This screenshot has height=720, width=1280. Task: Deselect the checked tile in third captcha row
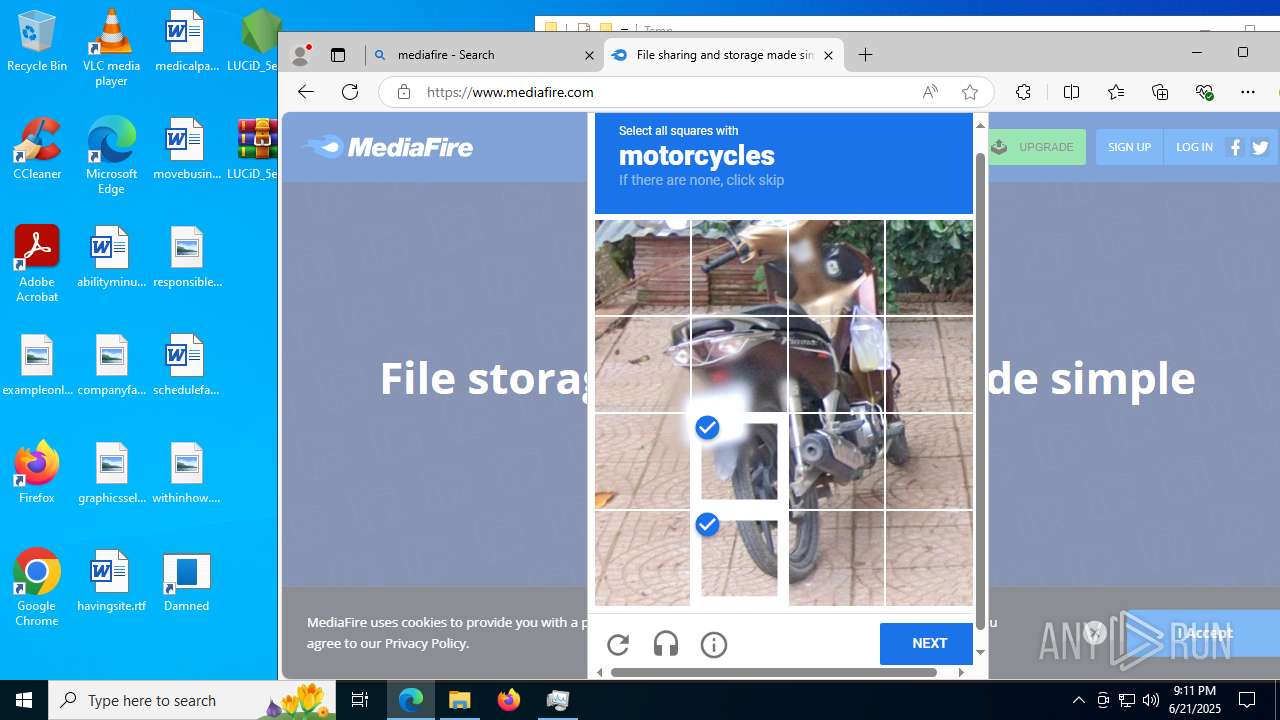[x=739, y=461]
